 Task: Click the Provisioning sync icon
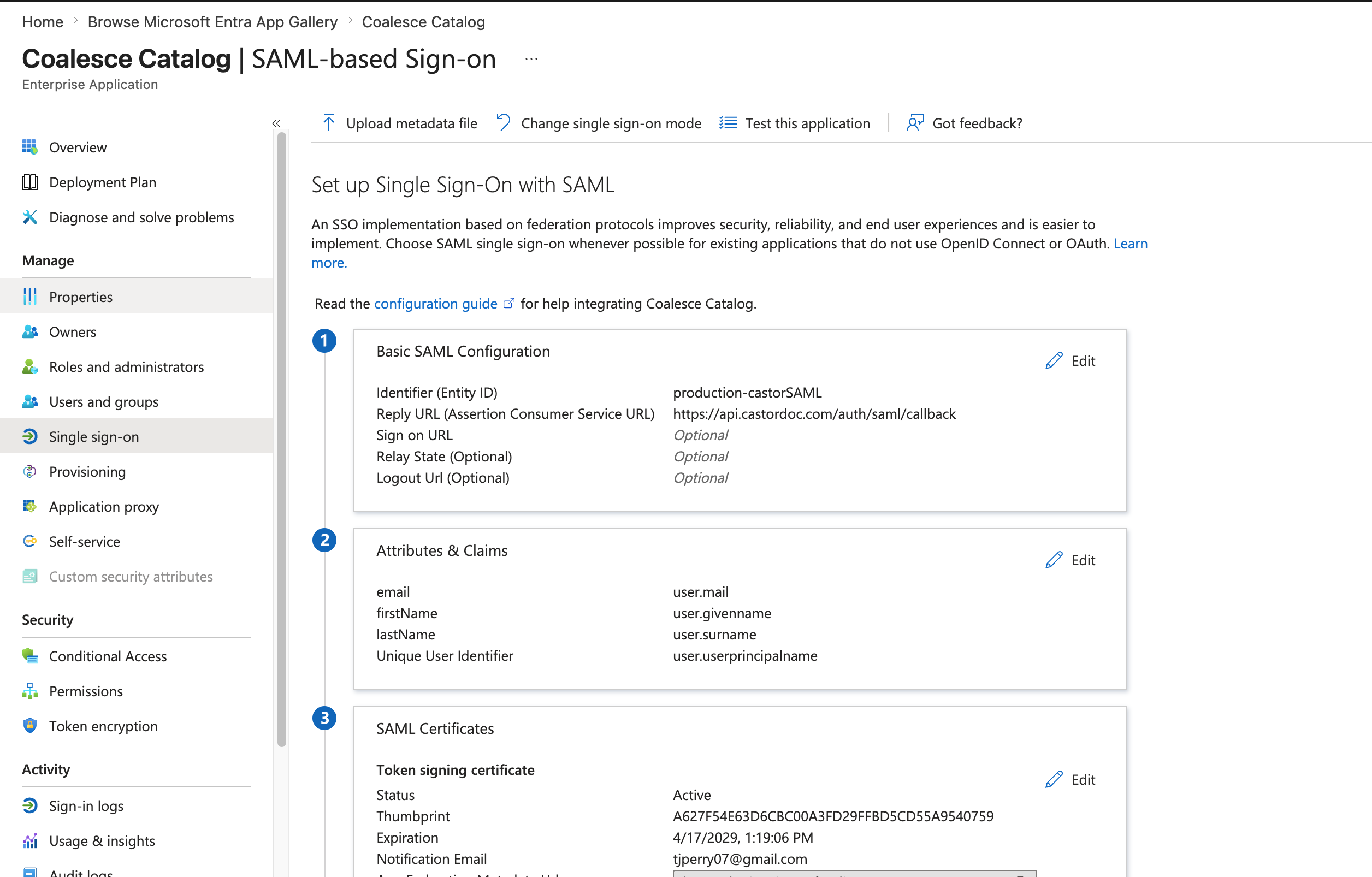coord(29,471)
